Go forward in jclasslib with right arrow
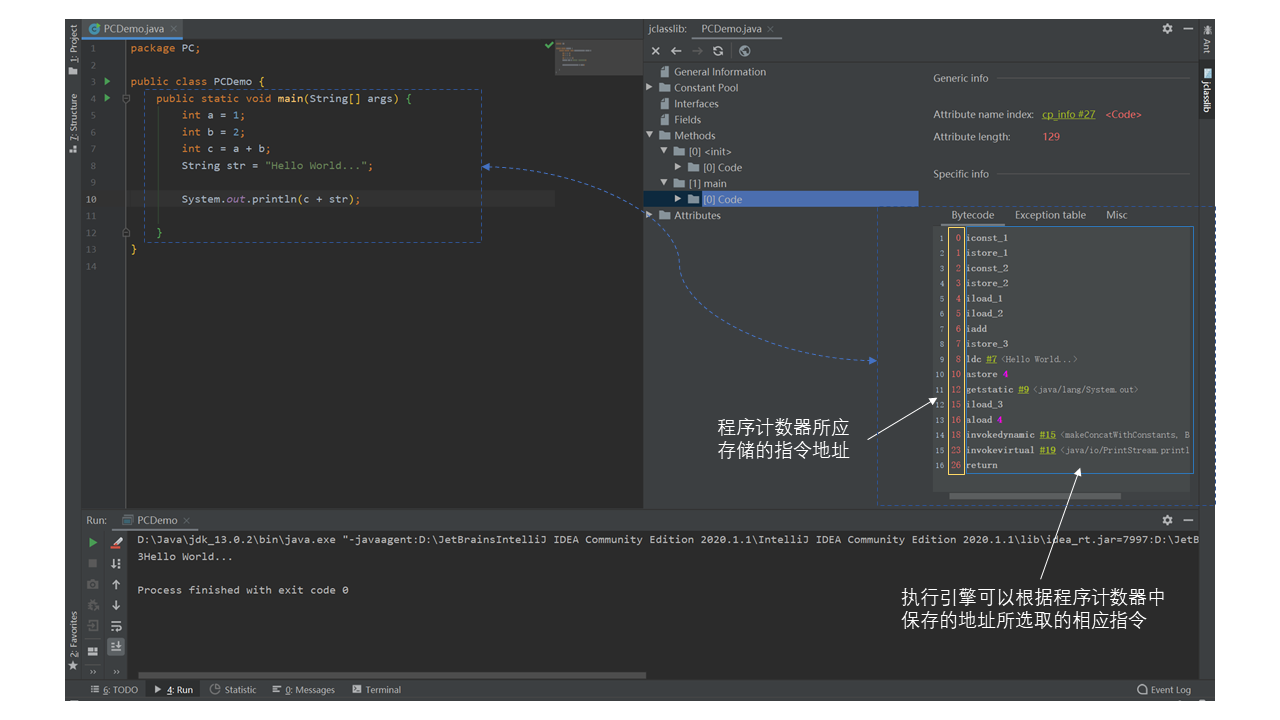 point(697,51)
